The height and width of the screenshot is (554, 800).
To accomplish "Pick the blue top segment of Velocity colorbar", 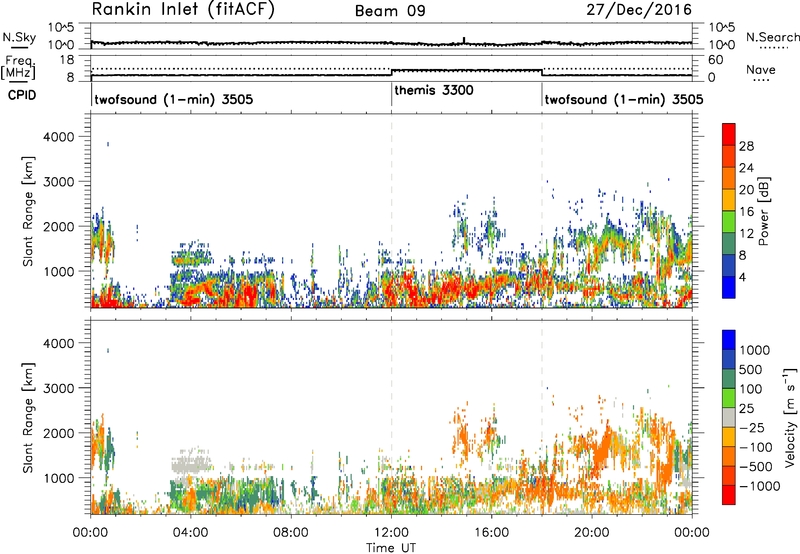I will pyautogui.click(x=729, y=340).
